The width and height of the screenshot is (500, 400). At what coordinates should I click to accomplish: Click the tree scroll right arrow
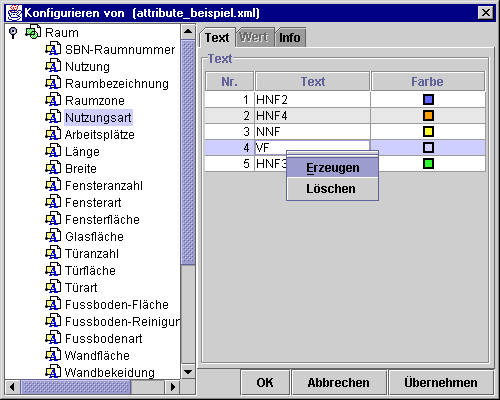click(x=173, y=387)
